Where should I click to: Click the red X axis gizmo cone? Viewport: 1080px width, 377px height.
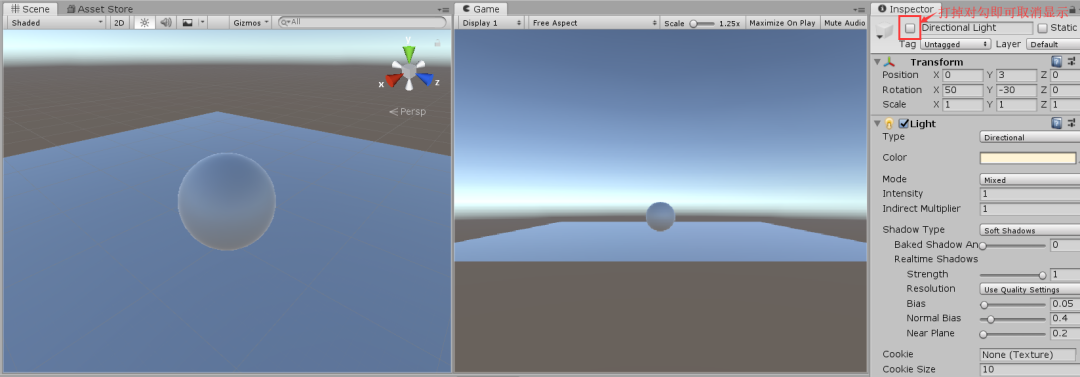393,80
